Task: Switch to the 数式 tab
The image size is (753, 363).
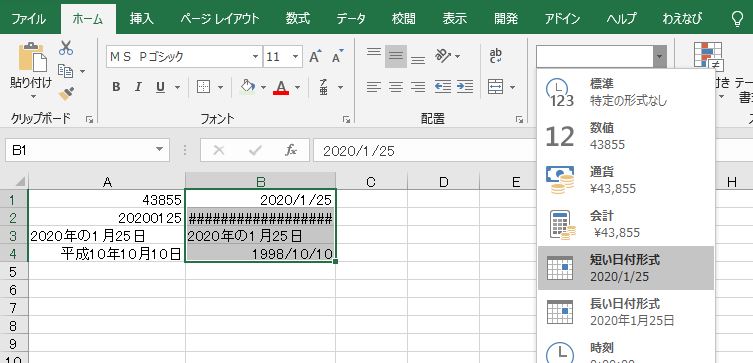Action: [x=298, y=19]
